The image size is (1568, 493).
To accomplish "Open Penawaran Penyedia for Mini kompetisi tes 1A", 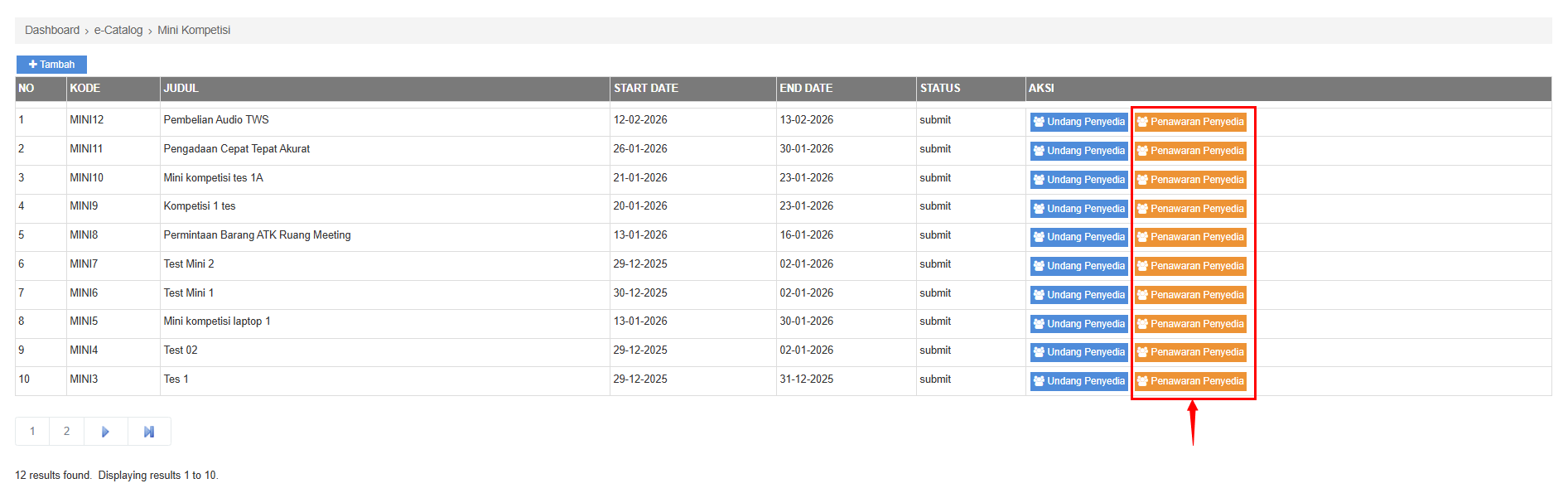I will (1190, 180).
